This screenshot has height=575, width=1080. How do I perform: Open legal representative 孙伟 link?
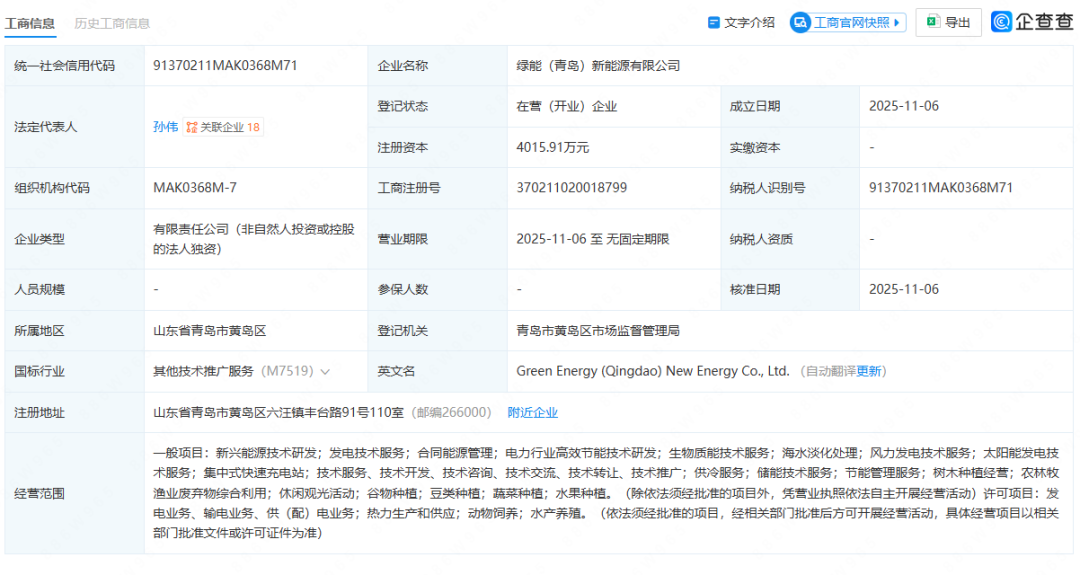tap(165, 127)
